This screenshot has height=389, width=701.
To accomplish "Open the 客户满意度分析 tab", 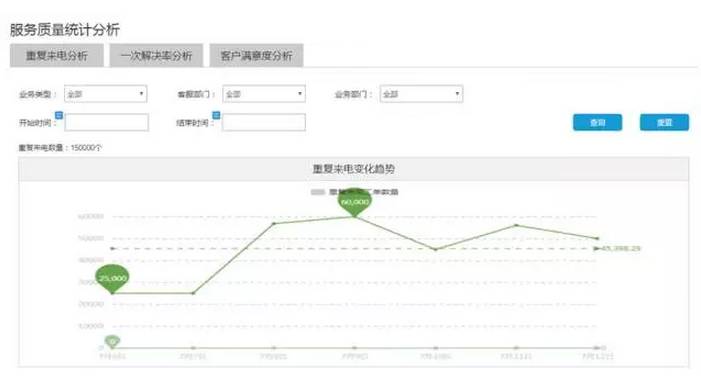I will 256,55.
